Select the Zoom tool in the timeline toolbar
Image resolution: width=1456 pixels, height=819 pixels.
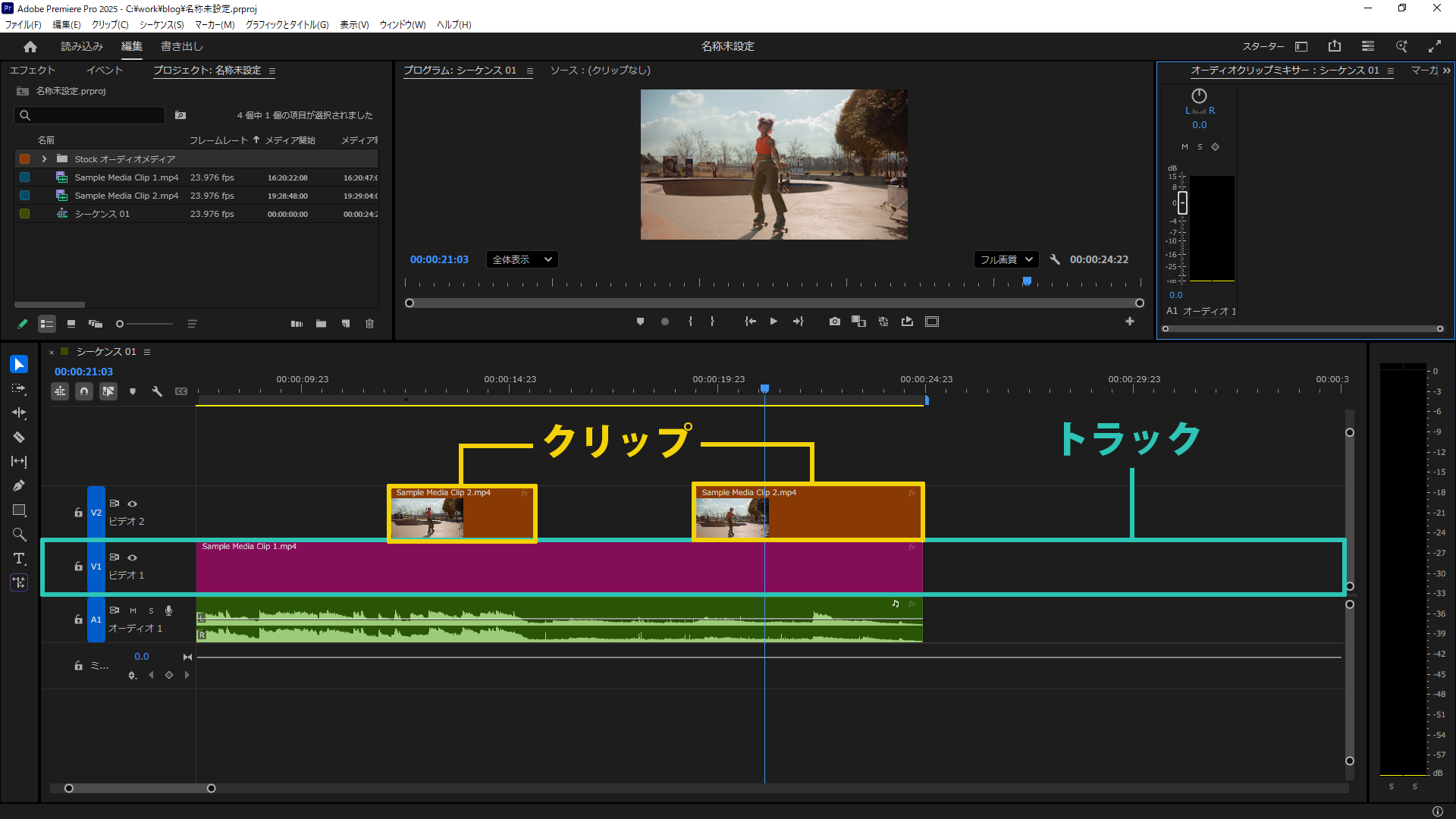coord(19,535)
